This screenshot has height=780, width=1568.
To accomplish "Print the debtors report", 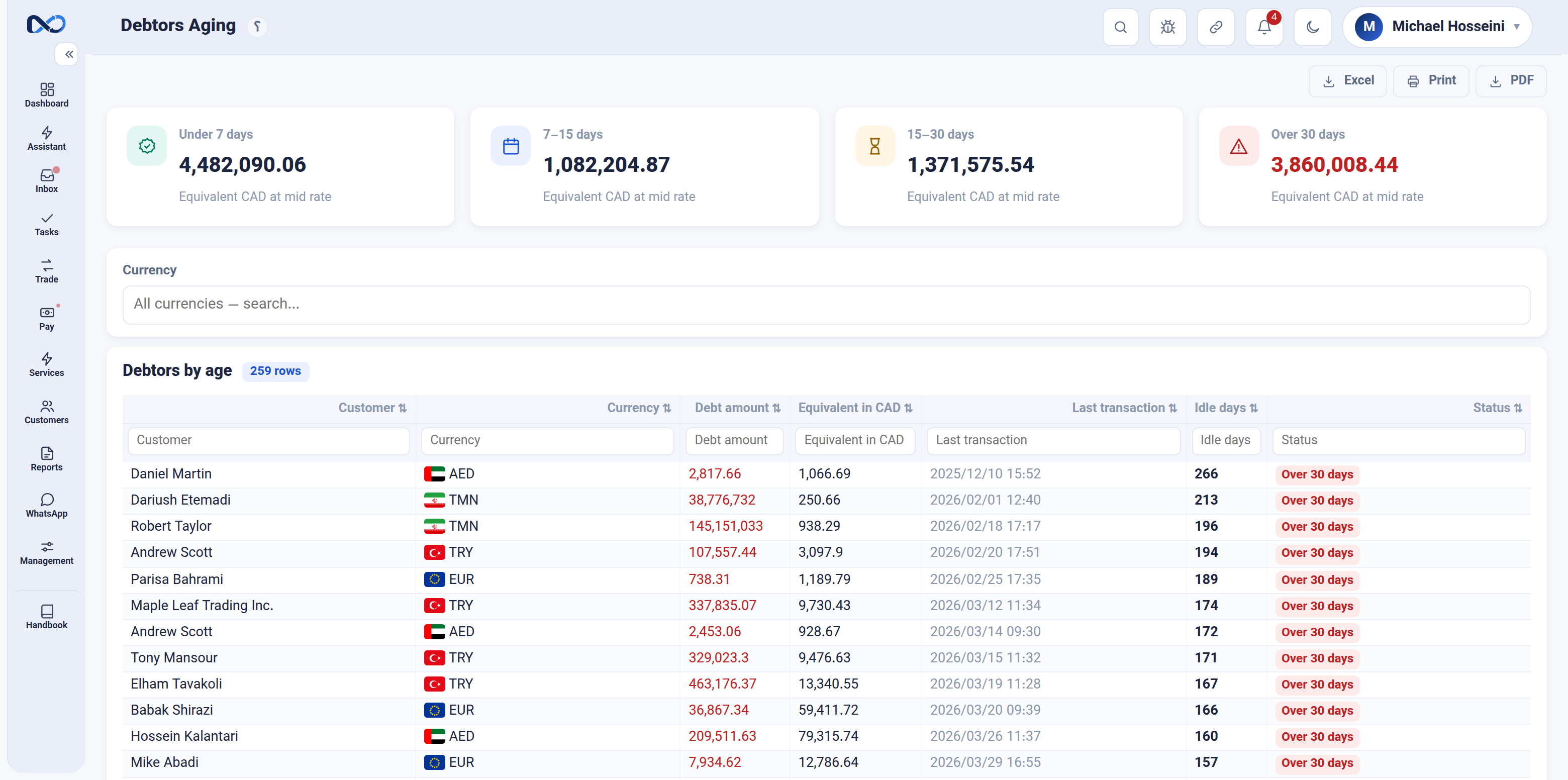I will pyautogui.click(x=1431, y=80).
